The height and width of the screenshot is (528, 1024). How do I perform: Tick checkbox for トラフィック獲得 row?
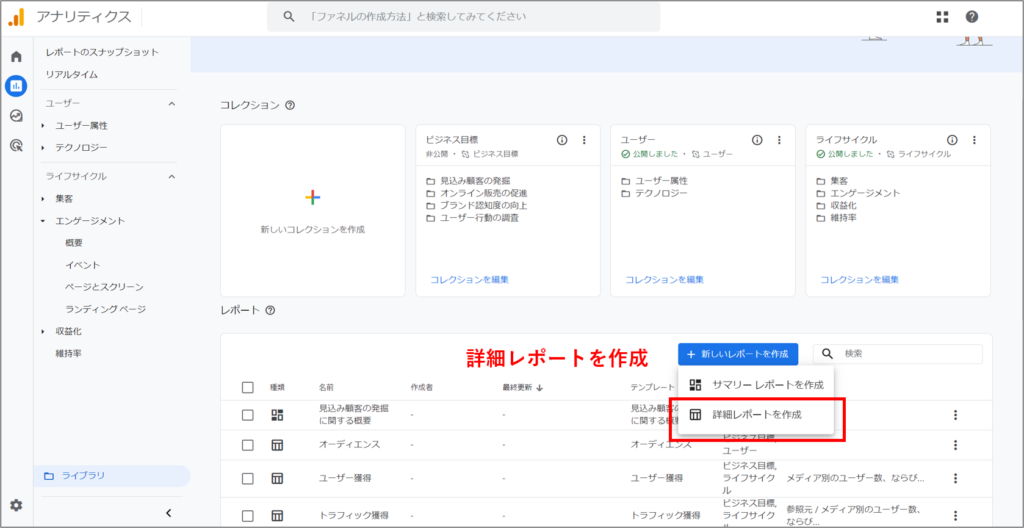248,515
